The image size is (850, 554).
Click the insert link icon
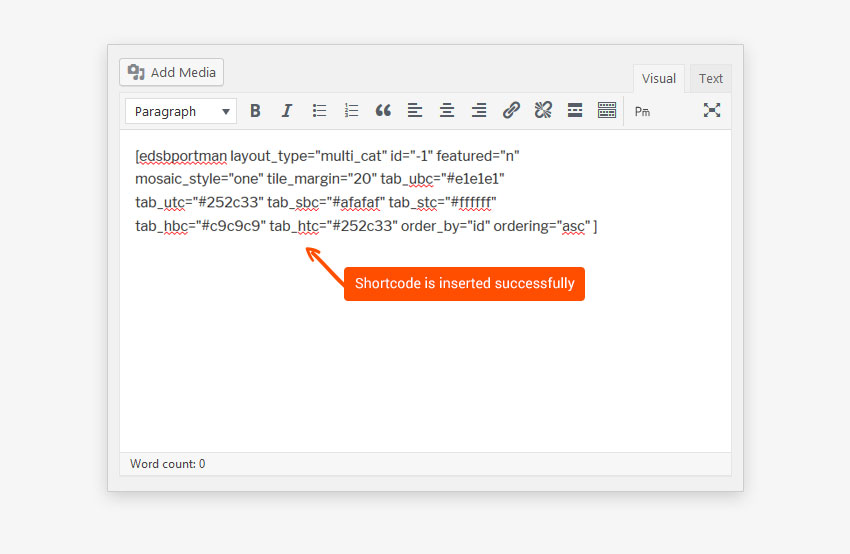pyautogui.click(x=511, y=111)
